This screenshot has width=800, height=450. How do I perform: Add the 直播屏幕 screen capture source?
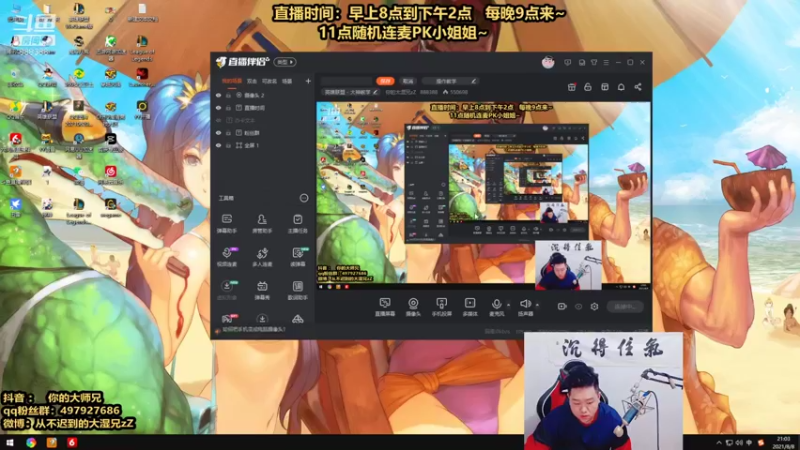pos(385,307)
